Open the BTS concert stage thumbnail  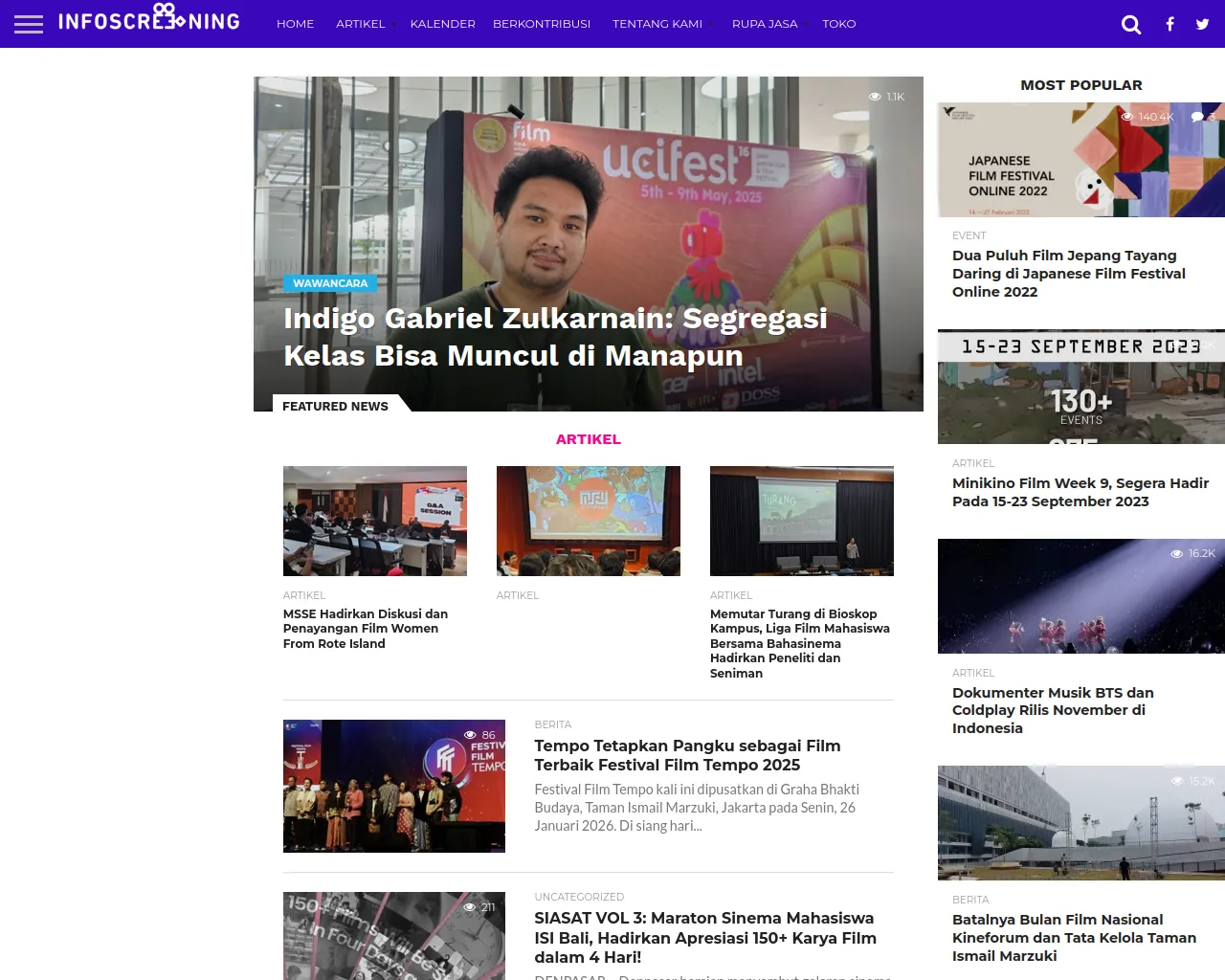click(1081, 596)
